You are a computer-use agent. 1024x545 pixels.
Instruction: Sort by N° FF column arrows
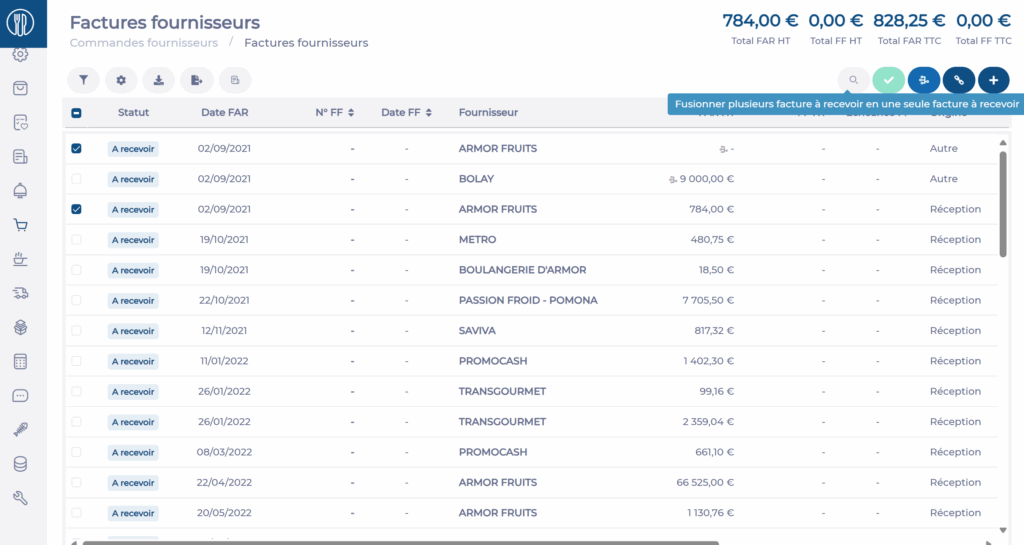click(351, 113)
